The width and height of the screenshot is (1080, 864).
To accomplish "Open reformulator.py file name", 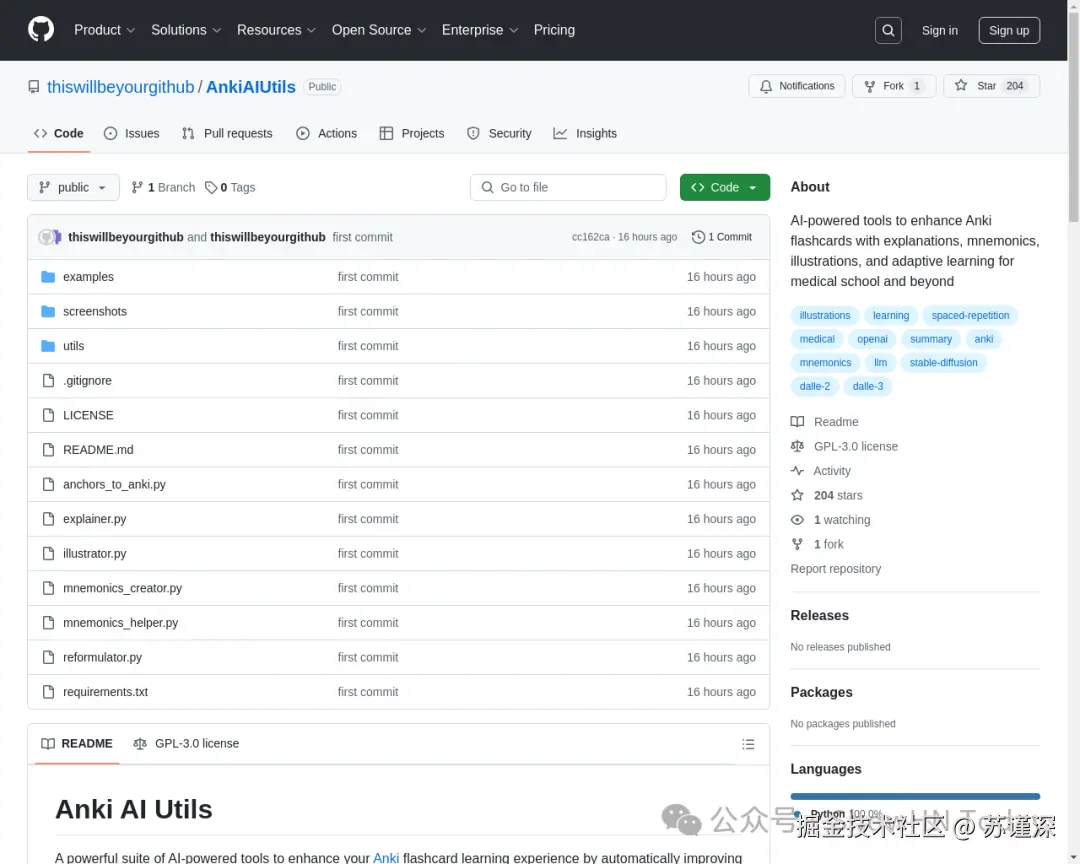I will pos(103,657).
